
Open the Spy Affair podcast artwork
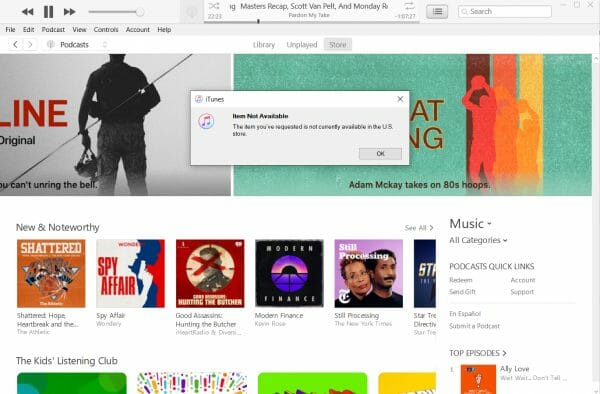[x=130, y=274]
